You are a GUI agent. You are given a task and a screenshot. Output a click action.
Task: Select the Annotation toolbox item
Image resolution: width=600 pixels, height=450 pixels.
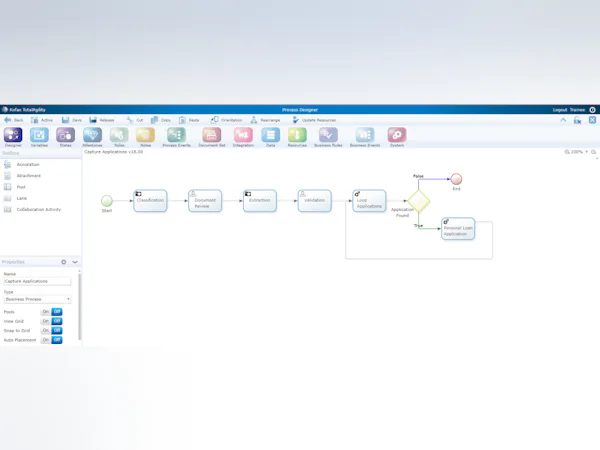(22, 165)
